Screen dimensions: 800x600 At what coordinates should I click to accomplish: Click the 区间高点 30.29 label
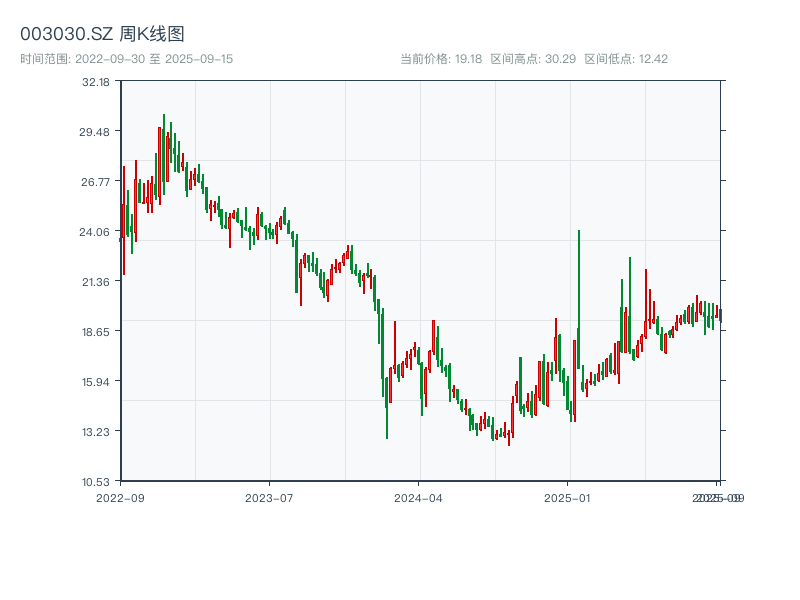pyautogui.click(x=533, y=59)
